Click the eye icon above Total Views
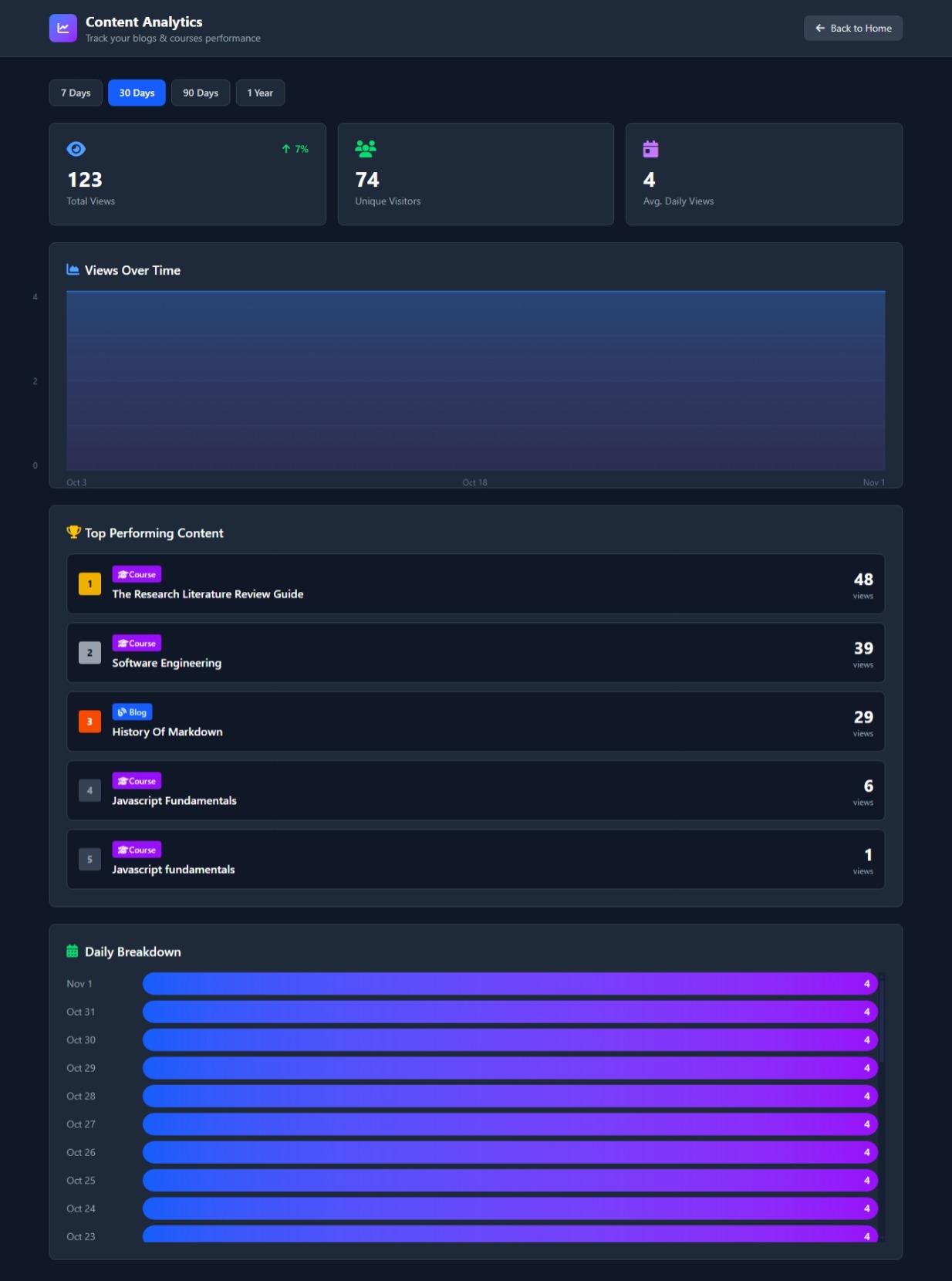This screenshot has height=1281, width=952. [x=76, y=149]
